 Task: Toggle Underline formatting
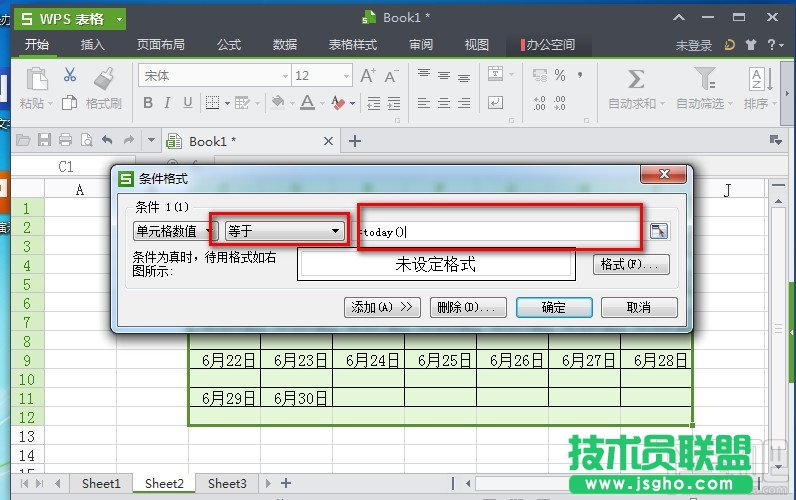(x=188, y=103)
